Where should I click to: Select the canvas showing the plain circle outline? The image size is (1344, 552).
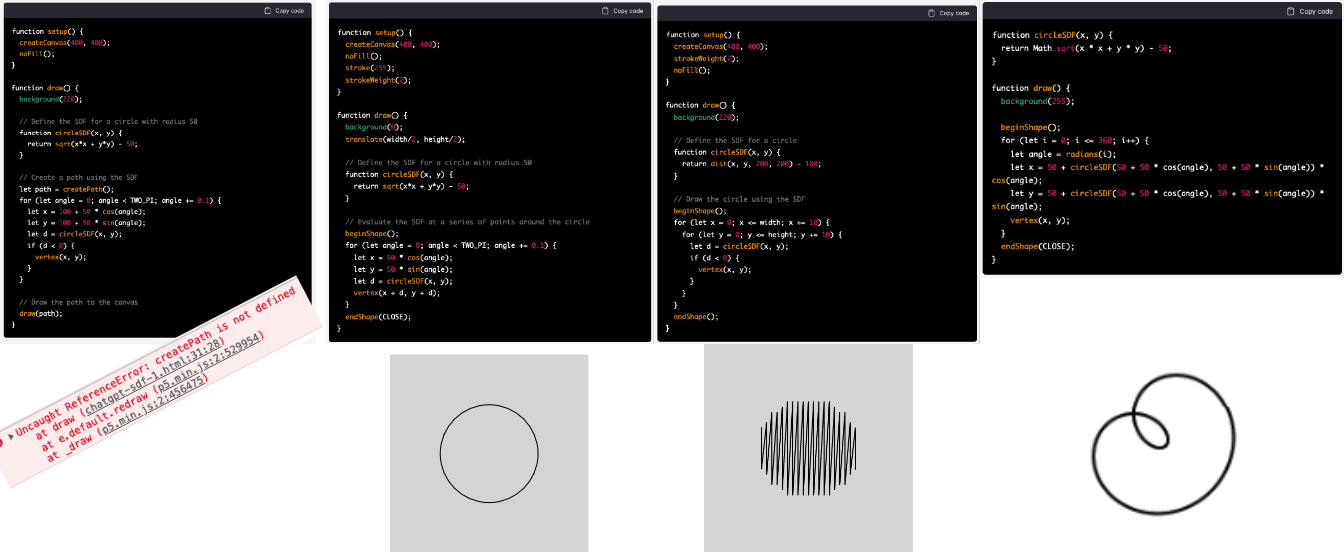coord(489,453)
